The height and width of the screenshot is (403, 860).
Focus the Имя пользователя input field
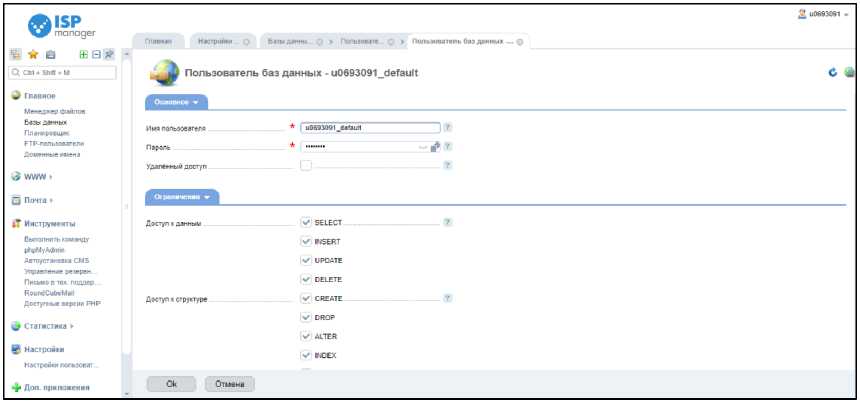click(370, 127)
